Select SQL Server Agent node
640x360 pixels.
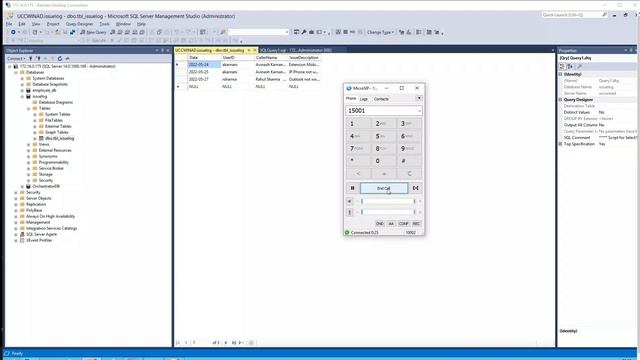[41, 234]
